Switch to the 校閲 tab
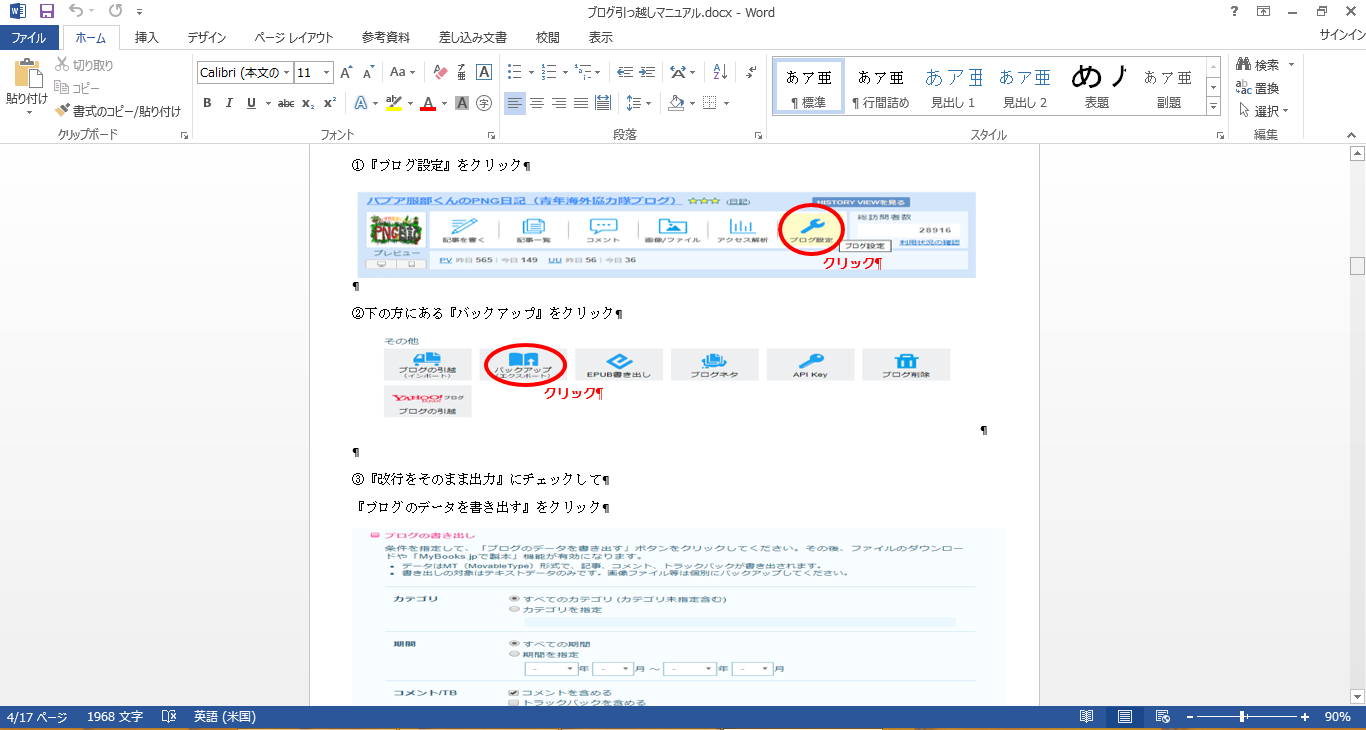Image resolution: width=1366 pixels, height=730 pixels. [548, 38]
